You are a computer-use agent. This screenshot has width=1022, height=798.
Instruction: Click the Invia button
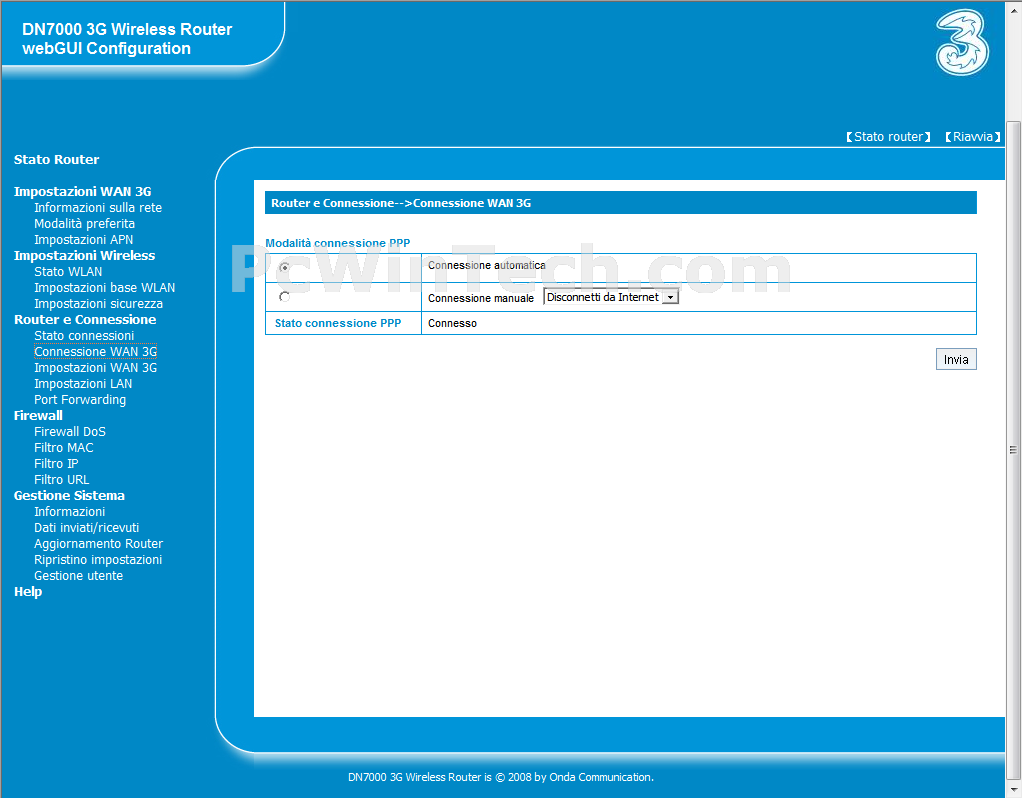pos(956,359)
